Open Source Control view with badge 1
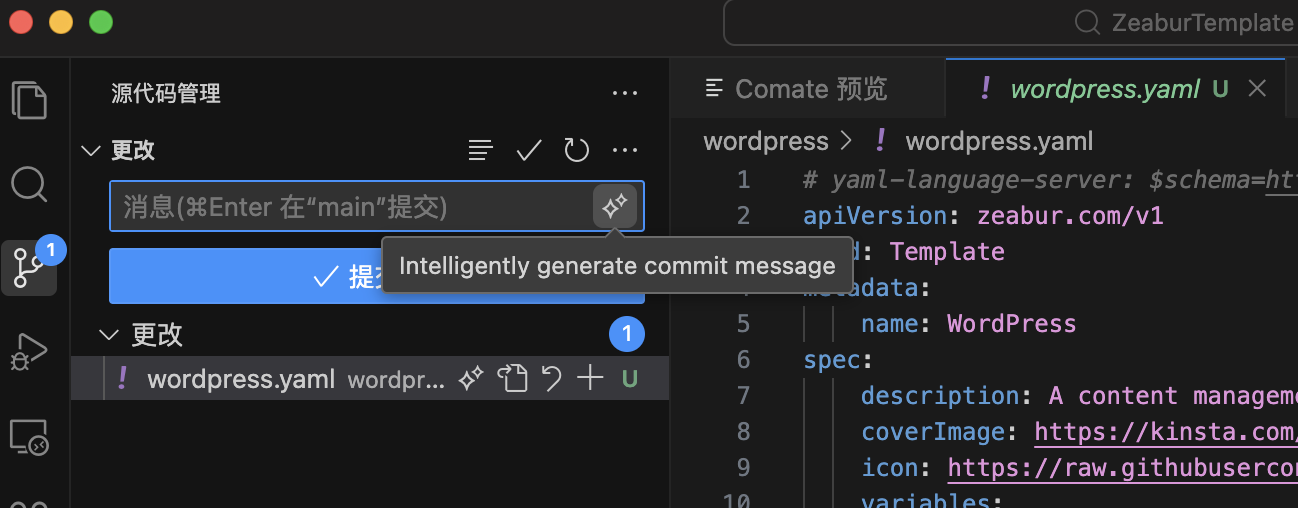This screenshot has width=1298, height=508. point(29,268)
